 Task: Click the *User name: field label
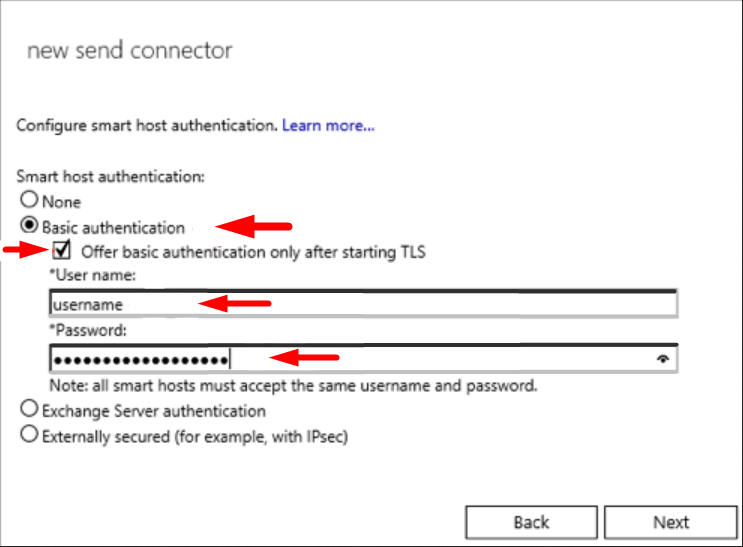pyautogui.click(x=93, y=275)
